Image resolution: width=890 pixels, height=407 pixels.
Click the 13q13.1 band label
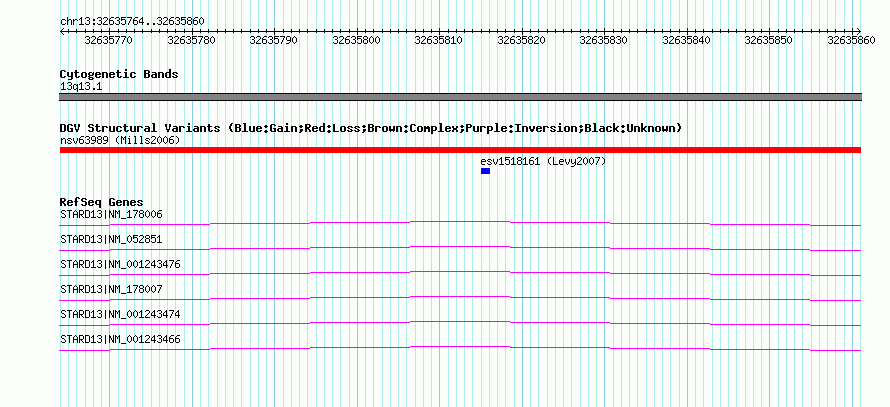point(81,87)
